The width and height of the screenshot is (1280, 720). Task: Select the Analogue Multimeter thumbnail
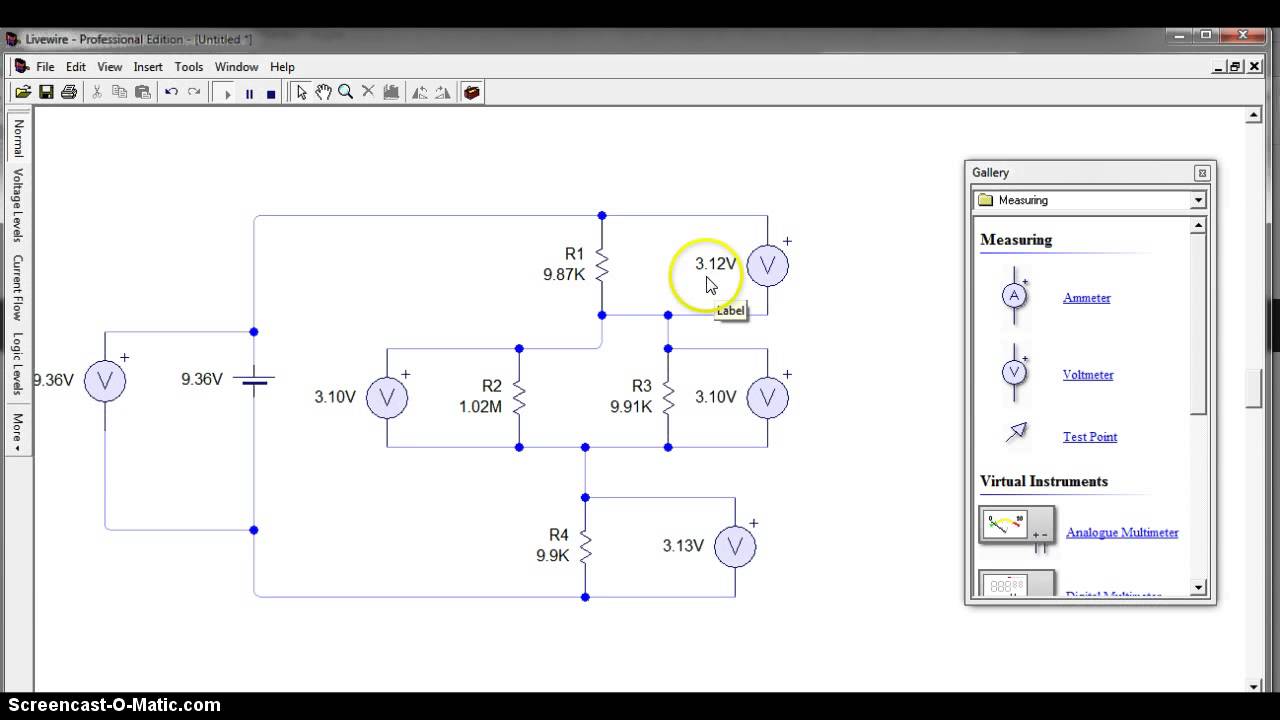1017,527
